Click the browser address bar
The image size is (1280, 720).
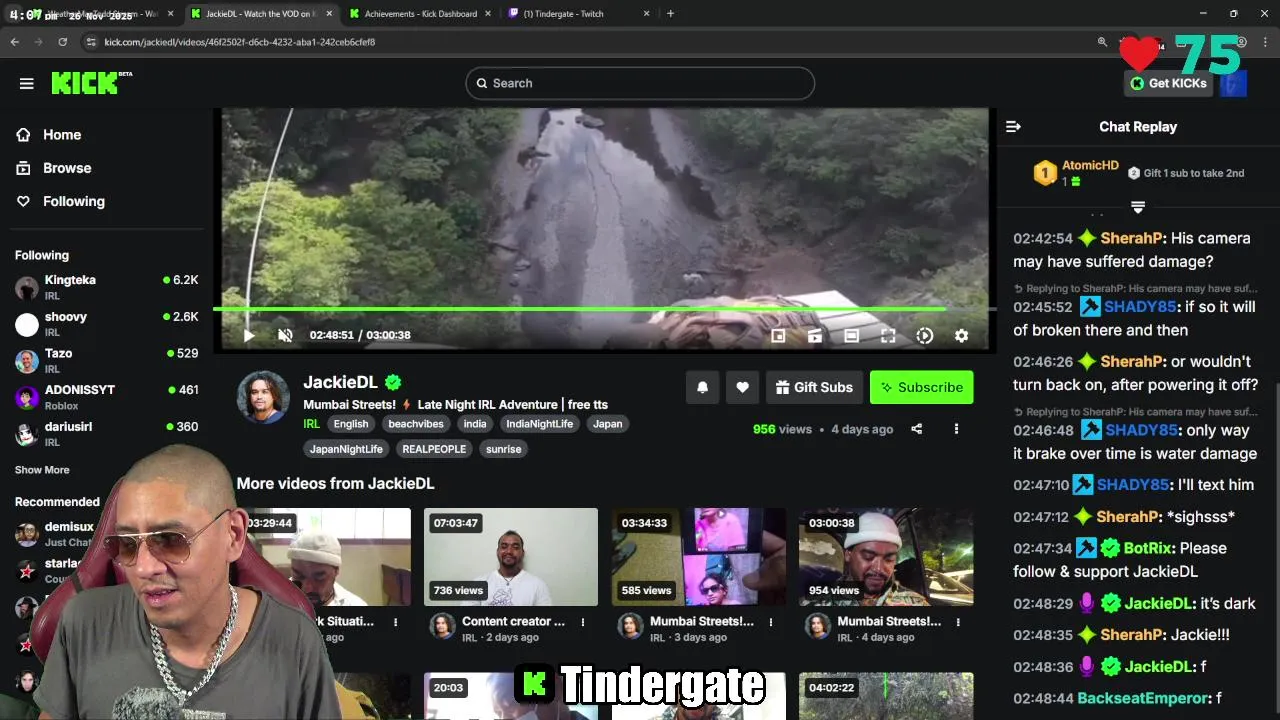pyautogui.click(x=590, y=42)
